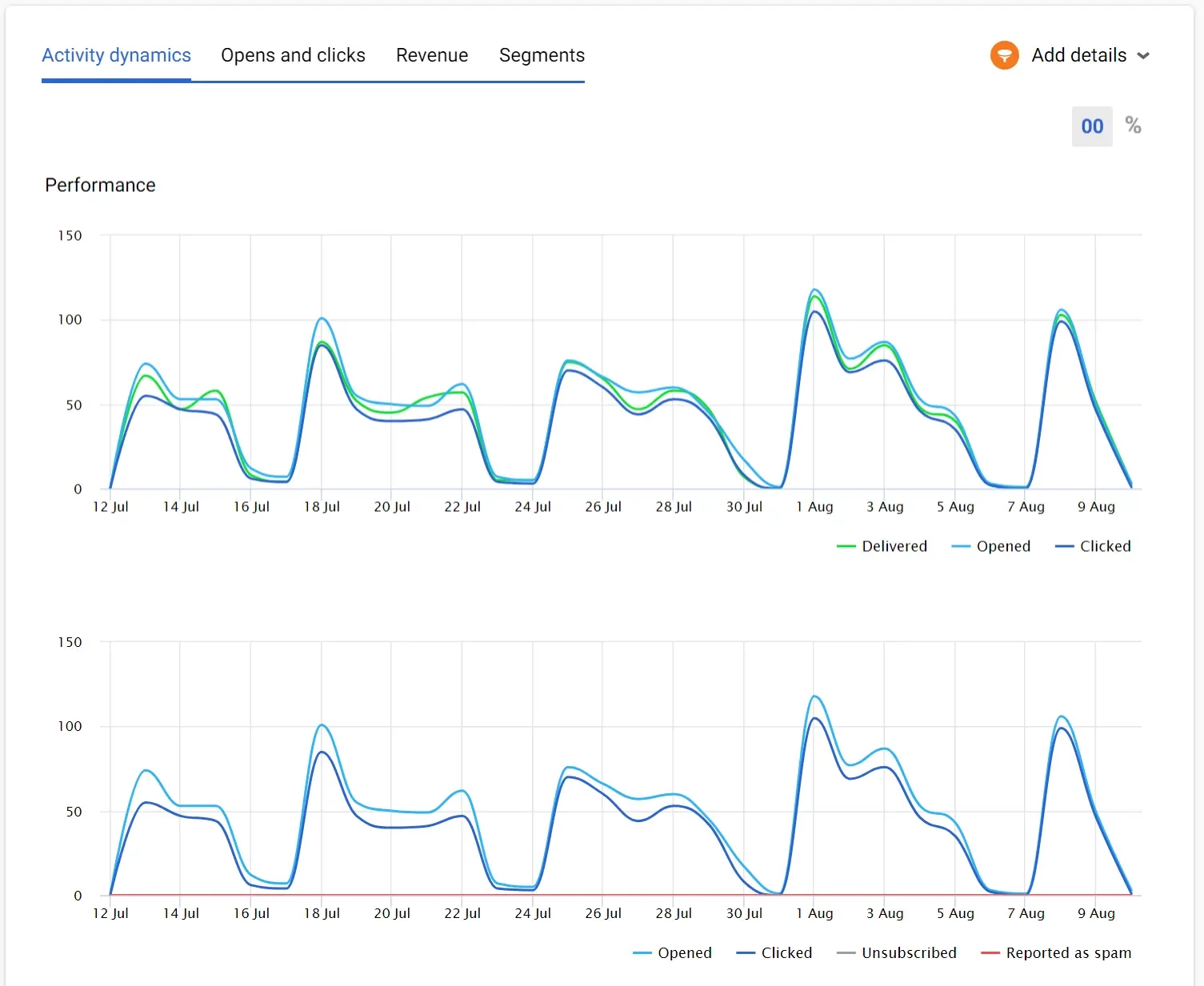Screen dimensions: 1204x986
Task: Switch to the Activity dynamics tab
Action: tap(116, 55)
